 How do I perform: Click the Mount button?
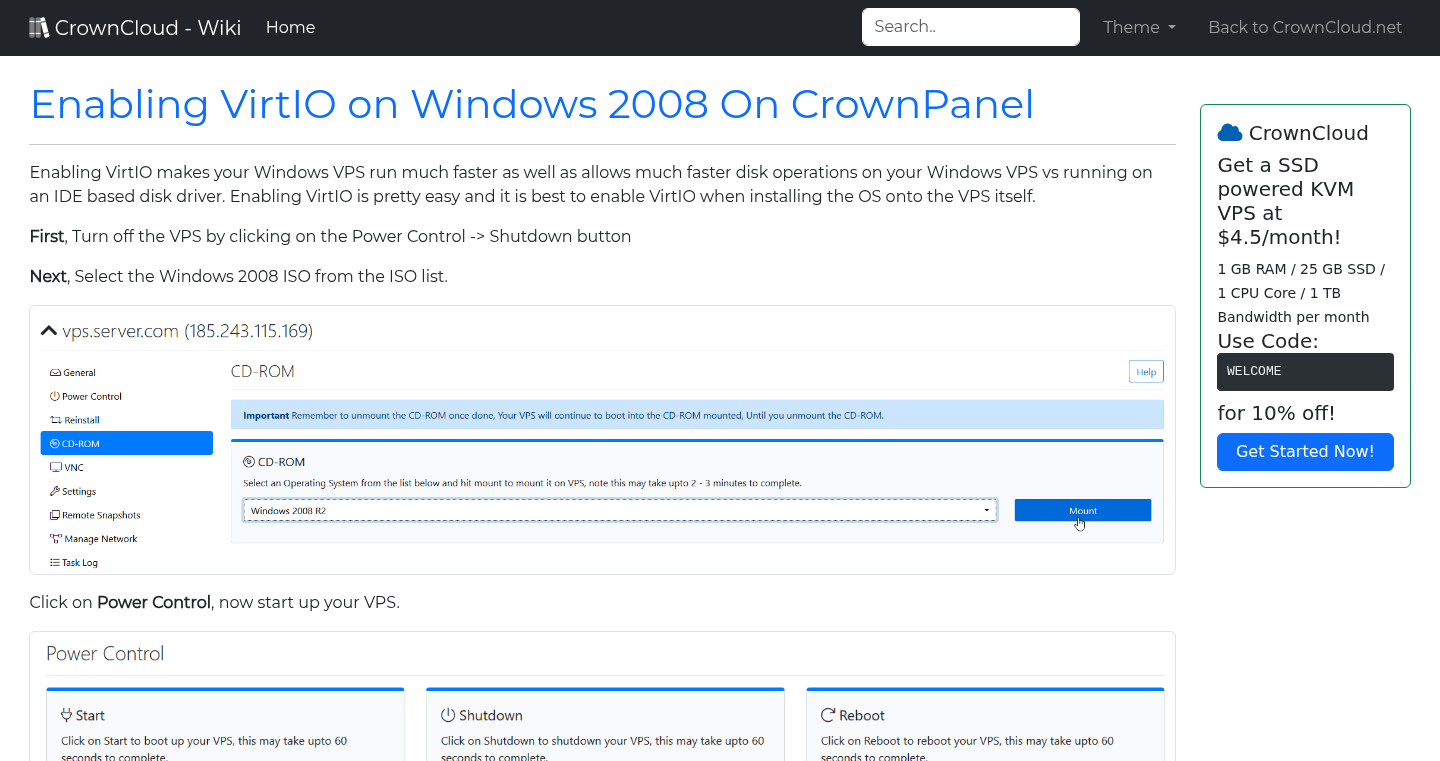(x=1082, y=510)
